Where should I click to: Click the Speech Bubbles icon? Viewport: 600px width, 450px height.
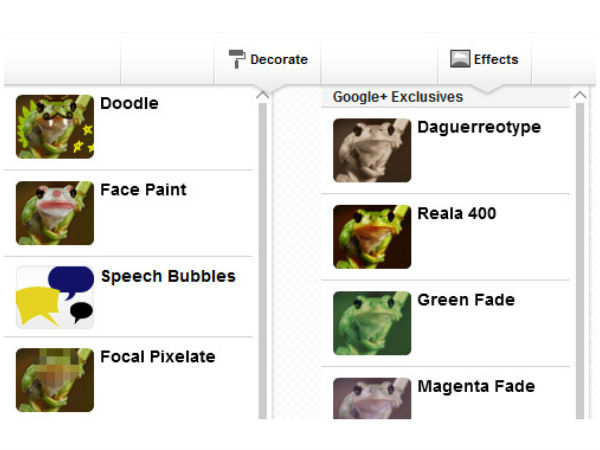coord(55,297)
